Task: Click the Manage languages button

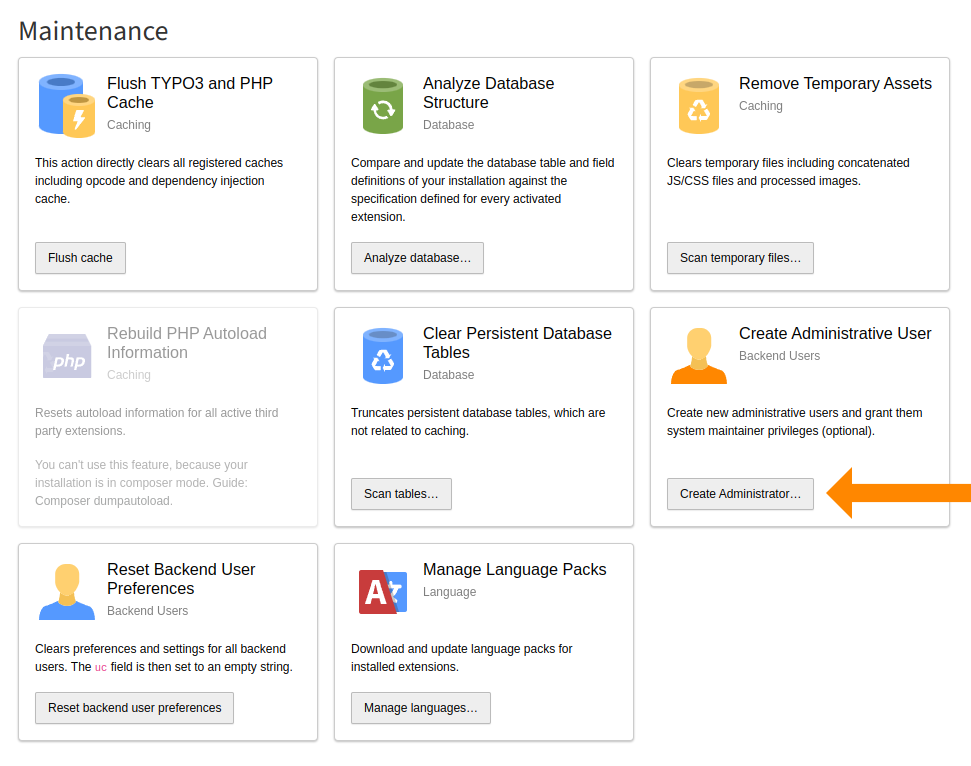Action: coord(420,708)
